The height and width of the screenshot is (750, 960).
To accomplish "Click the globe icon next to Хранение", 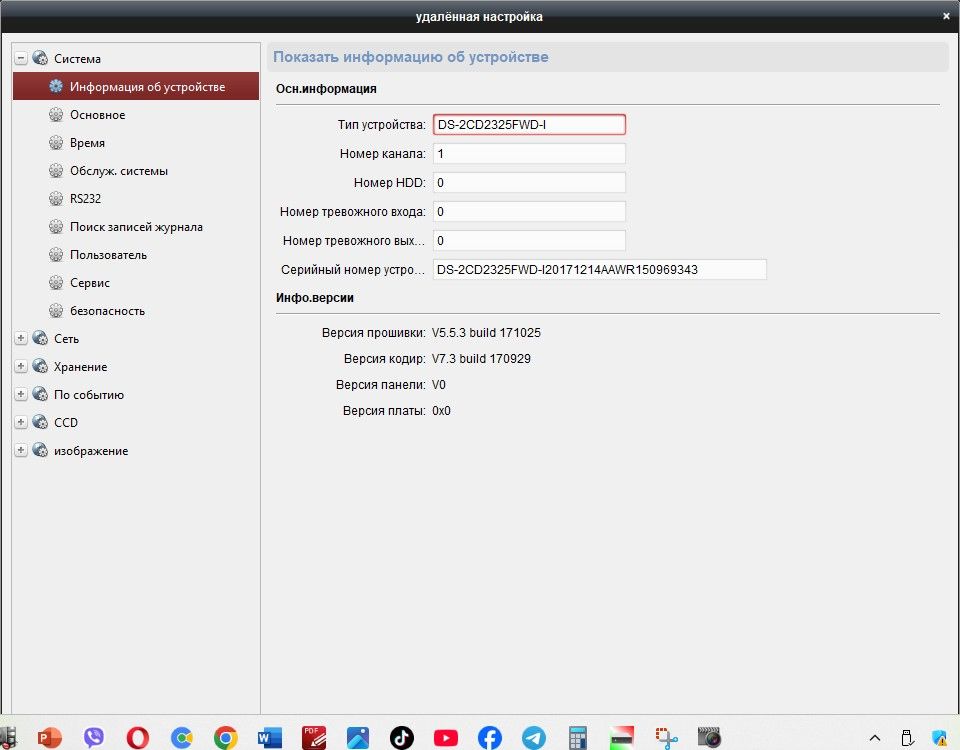I will [40, 366].
